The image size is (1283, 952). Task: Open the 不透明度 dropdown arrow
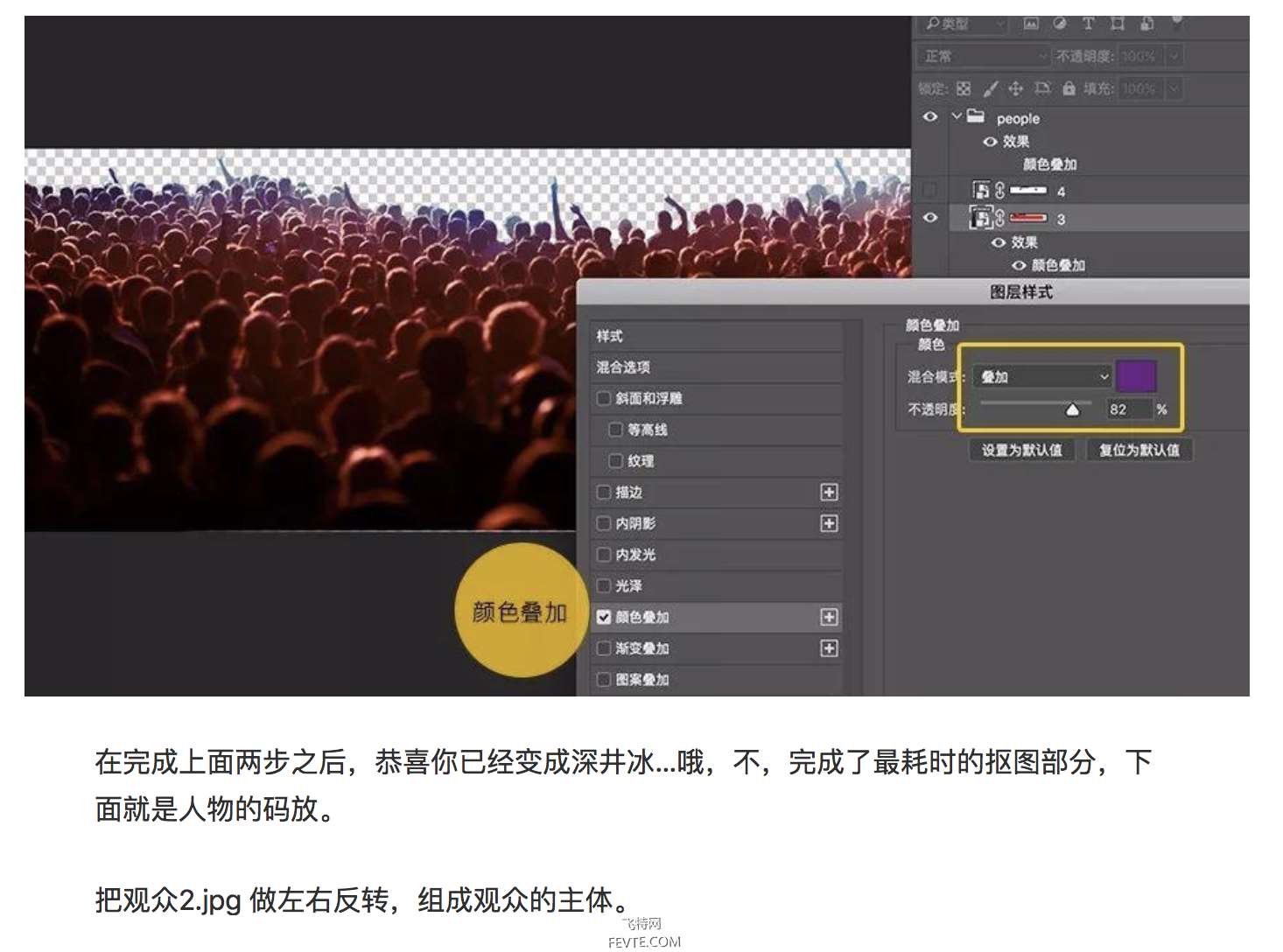coord(1174,56)
